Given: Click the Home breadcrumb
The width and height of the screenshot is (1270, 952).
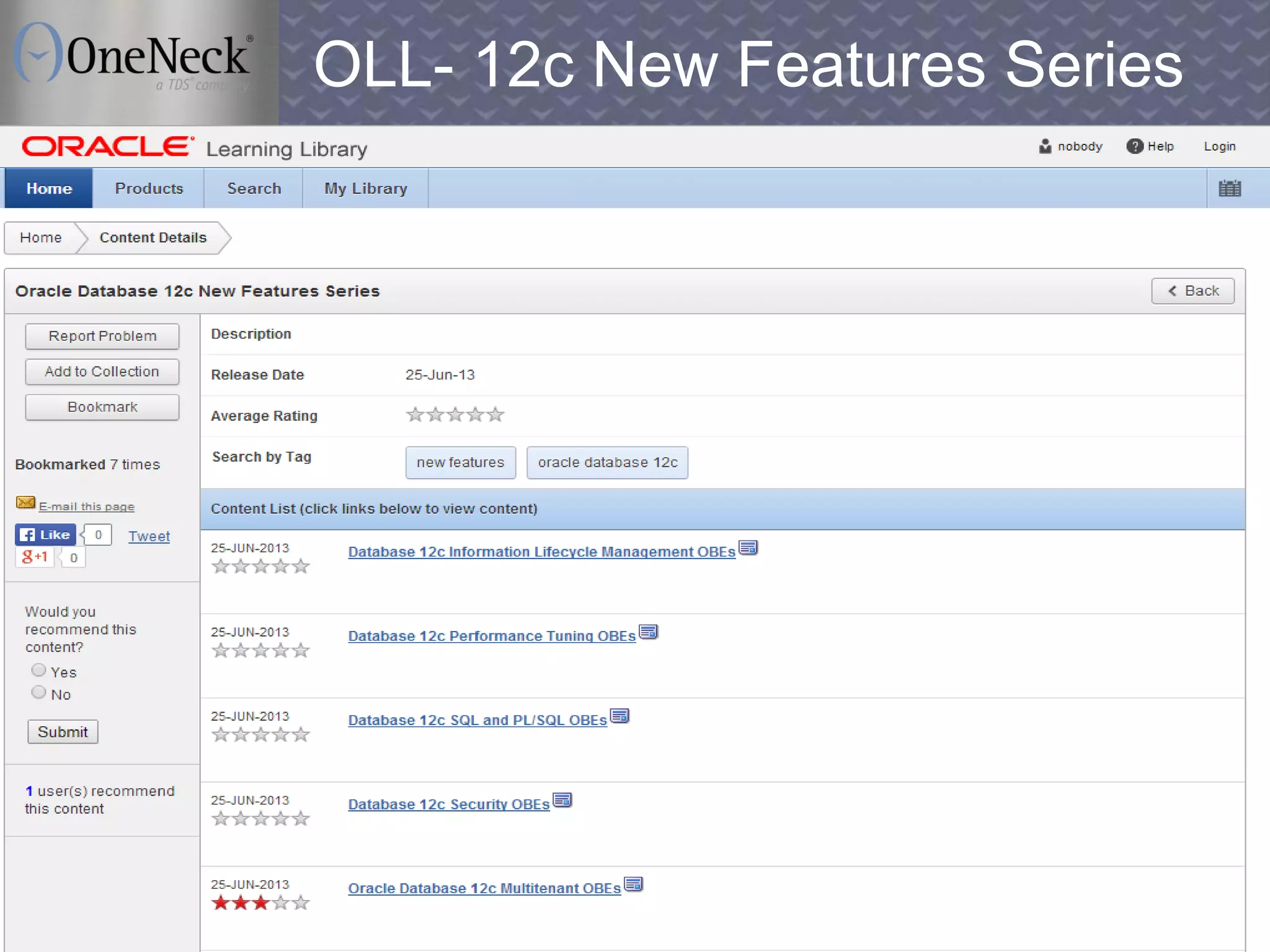Looking at the screenshot, I should coord(41,238).
